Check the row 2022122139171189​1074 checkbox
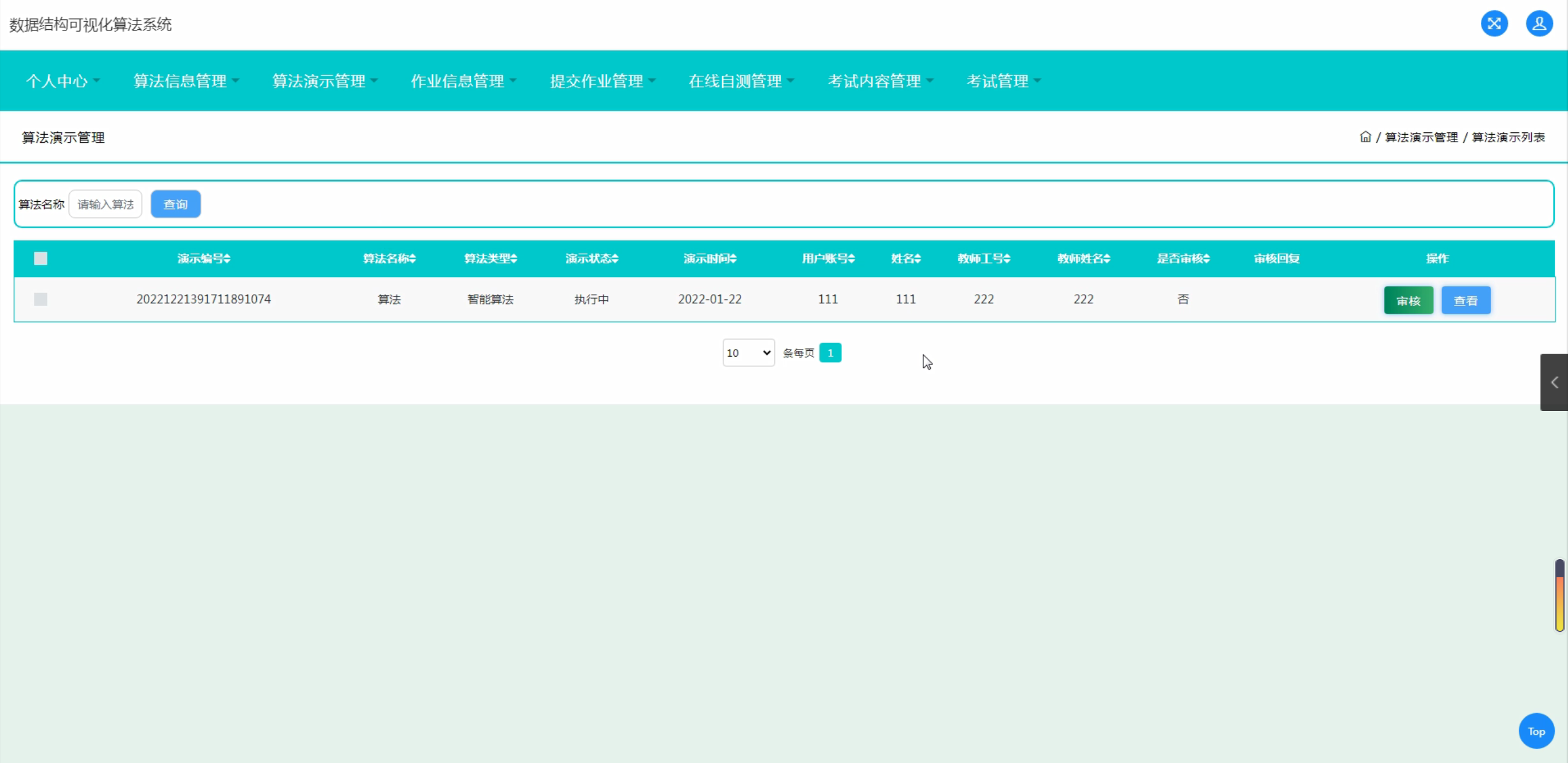 [x=41, y=299]
